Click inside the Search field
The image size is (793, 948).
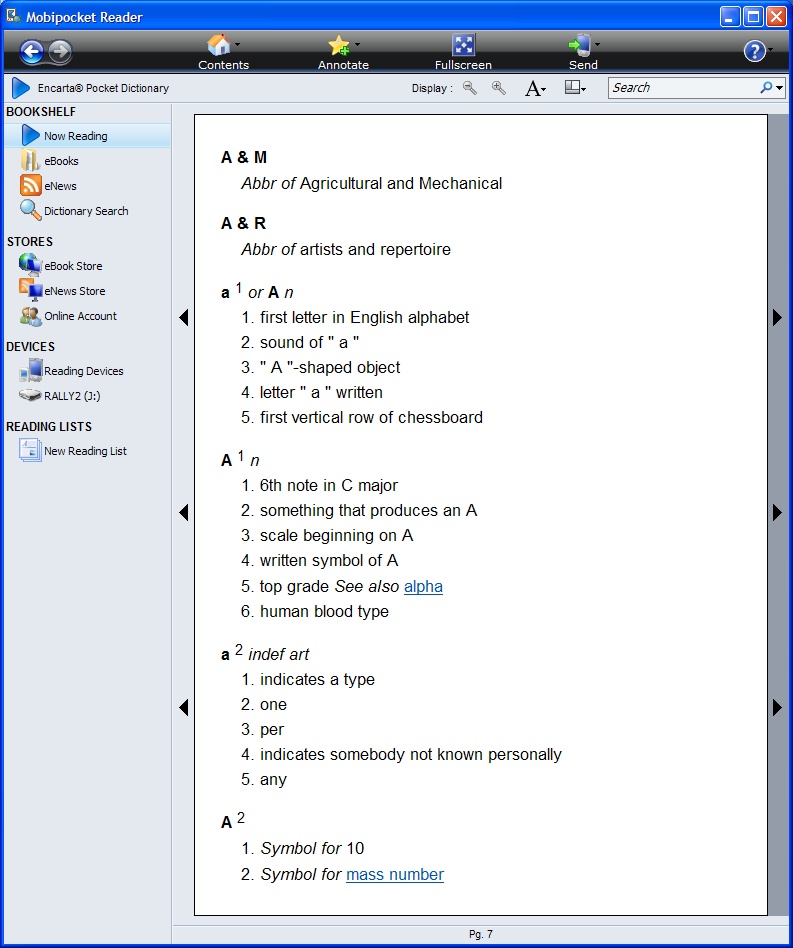click(x=683, y=88)
